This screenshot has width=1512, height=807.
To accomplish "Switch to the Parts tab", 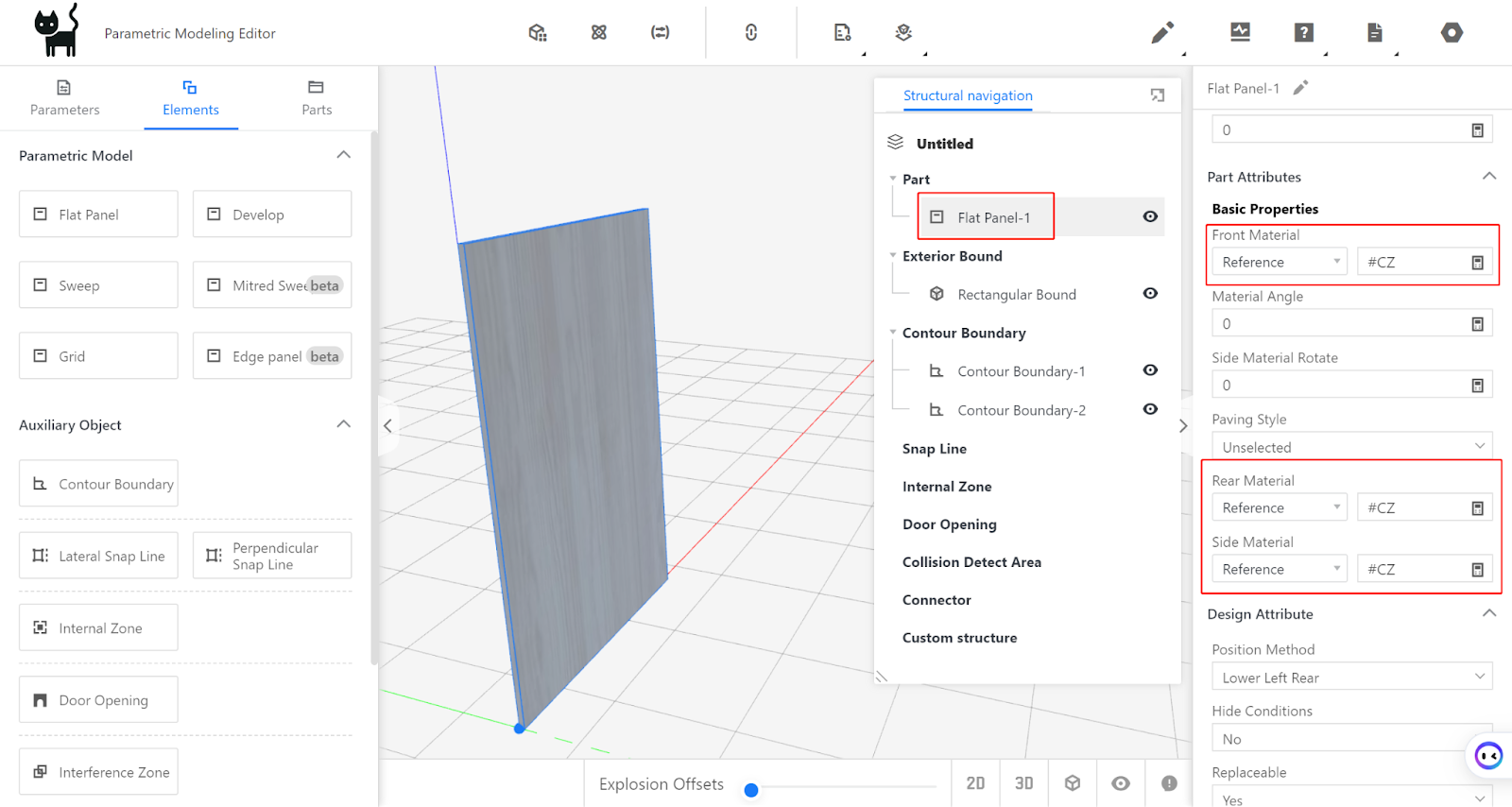I will pyautogui.click(x=317, y=98).
